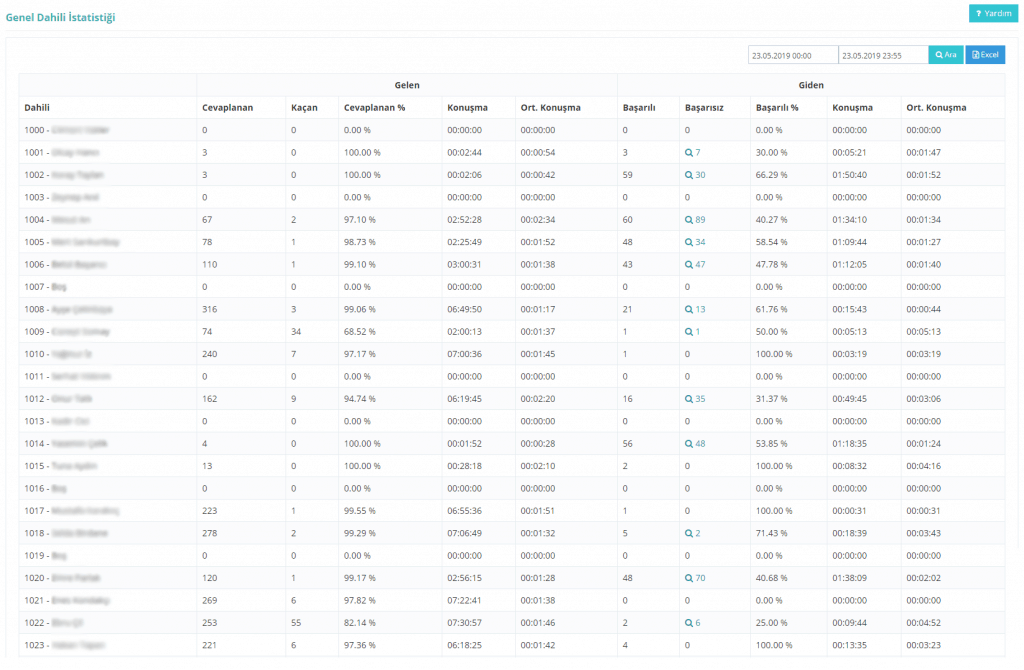Click the start date field 23.05.2019 00:00
Viewport: 1024px width, 670px height.
(x=793, y=56)
